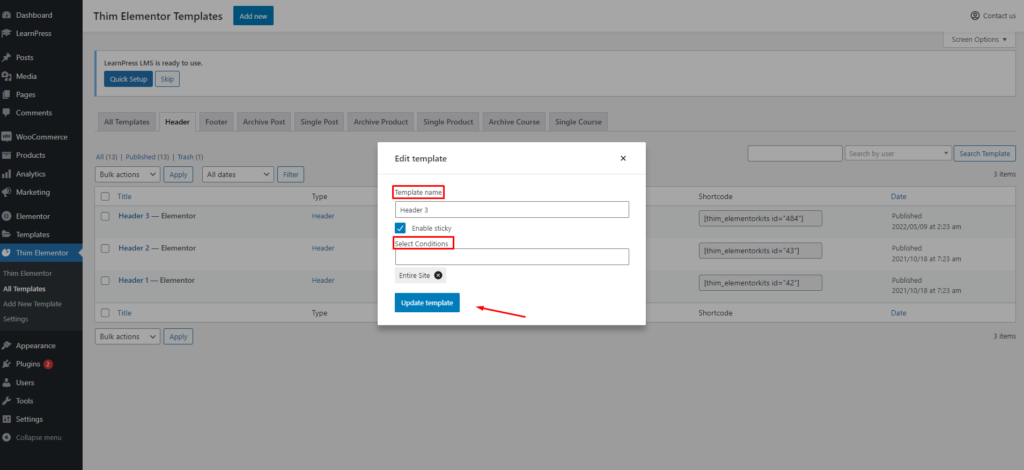
Task: Switch to the Single Post tab
Action: pyautogui.click(x=319, y=122)
